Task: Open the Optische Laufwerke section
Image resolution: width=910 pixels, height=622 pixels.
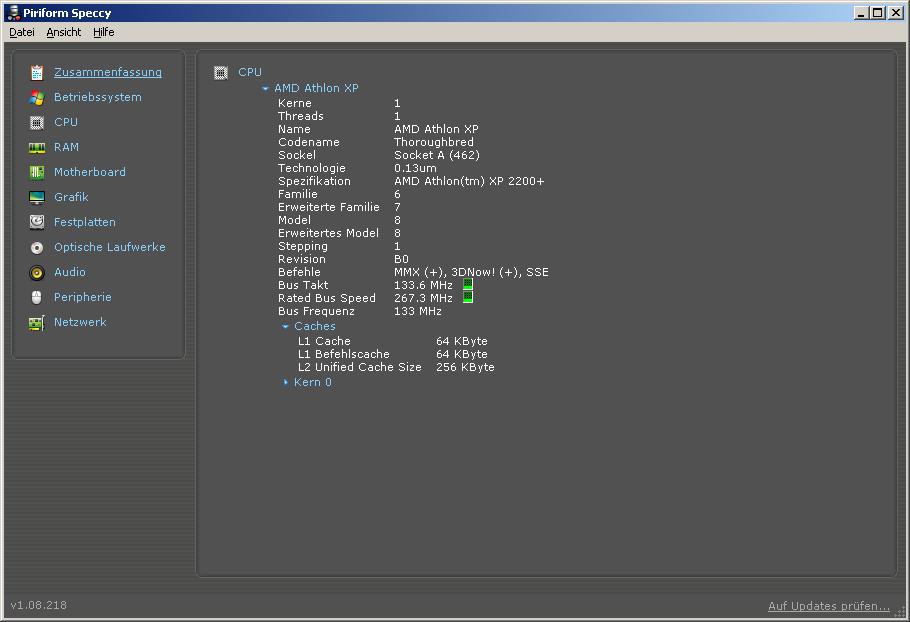Action: (109, 247)
